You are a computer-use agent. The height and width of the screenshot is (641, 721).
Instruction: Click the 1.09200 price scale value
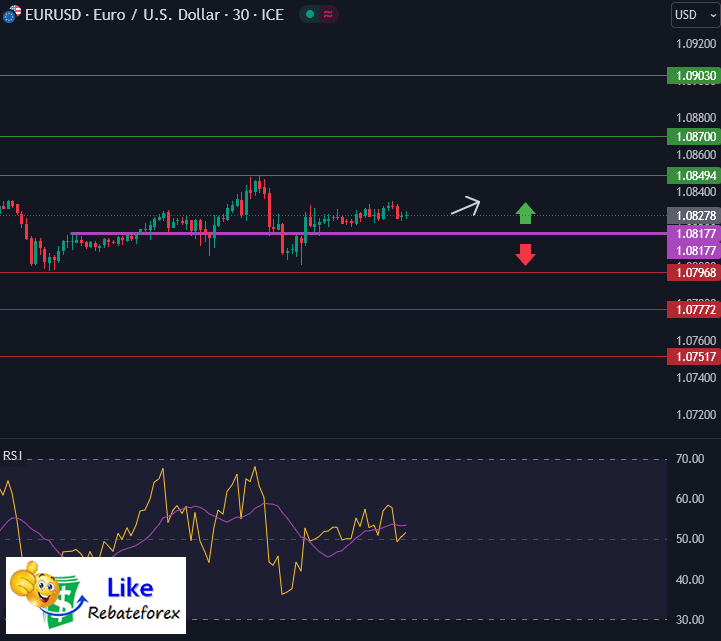click(x=696, y=44)
